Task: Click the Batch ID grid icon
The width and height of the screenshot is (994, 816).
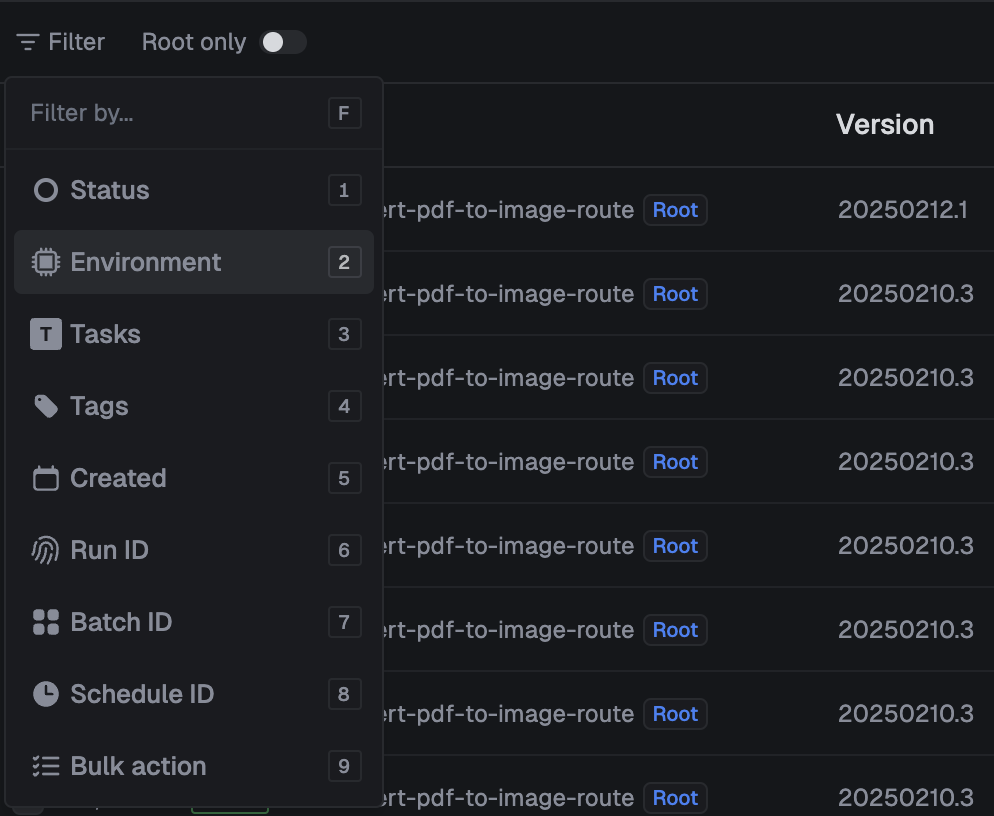Action: pyautogui.click(x=46, y=622)
